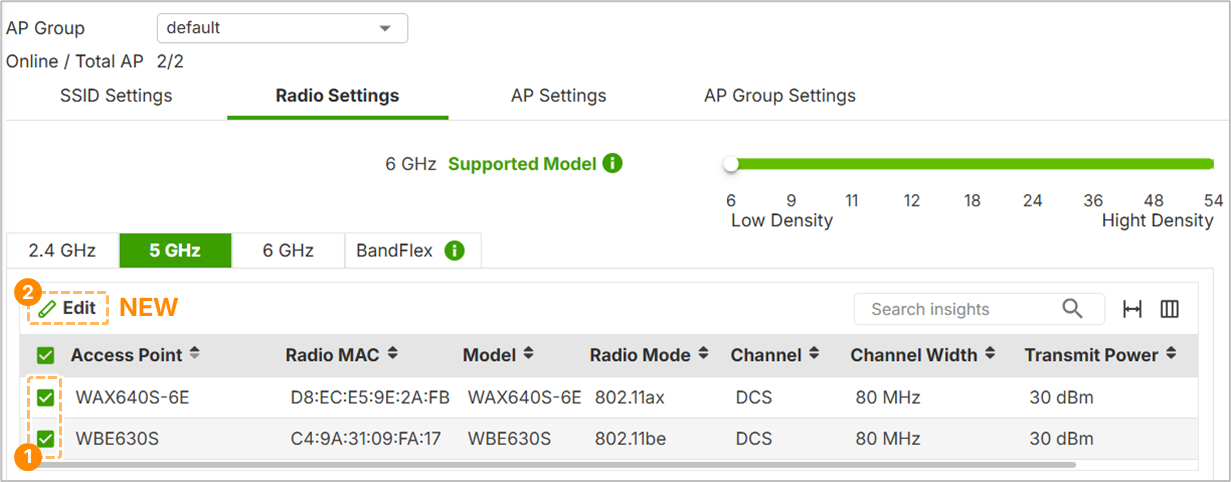Image resolution: width=1231 pixels, height=482 pixels.
Task: Select the 6 GHz band tab
Action: point(288,251)
